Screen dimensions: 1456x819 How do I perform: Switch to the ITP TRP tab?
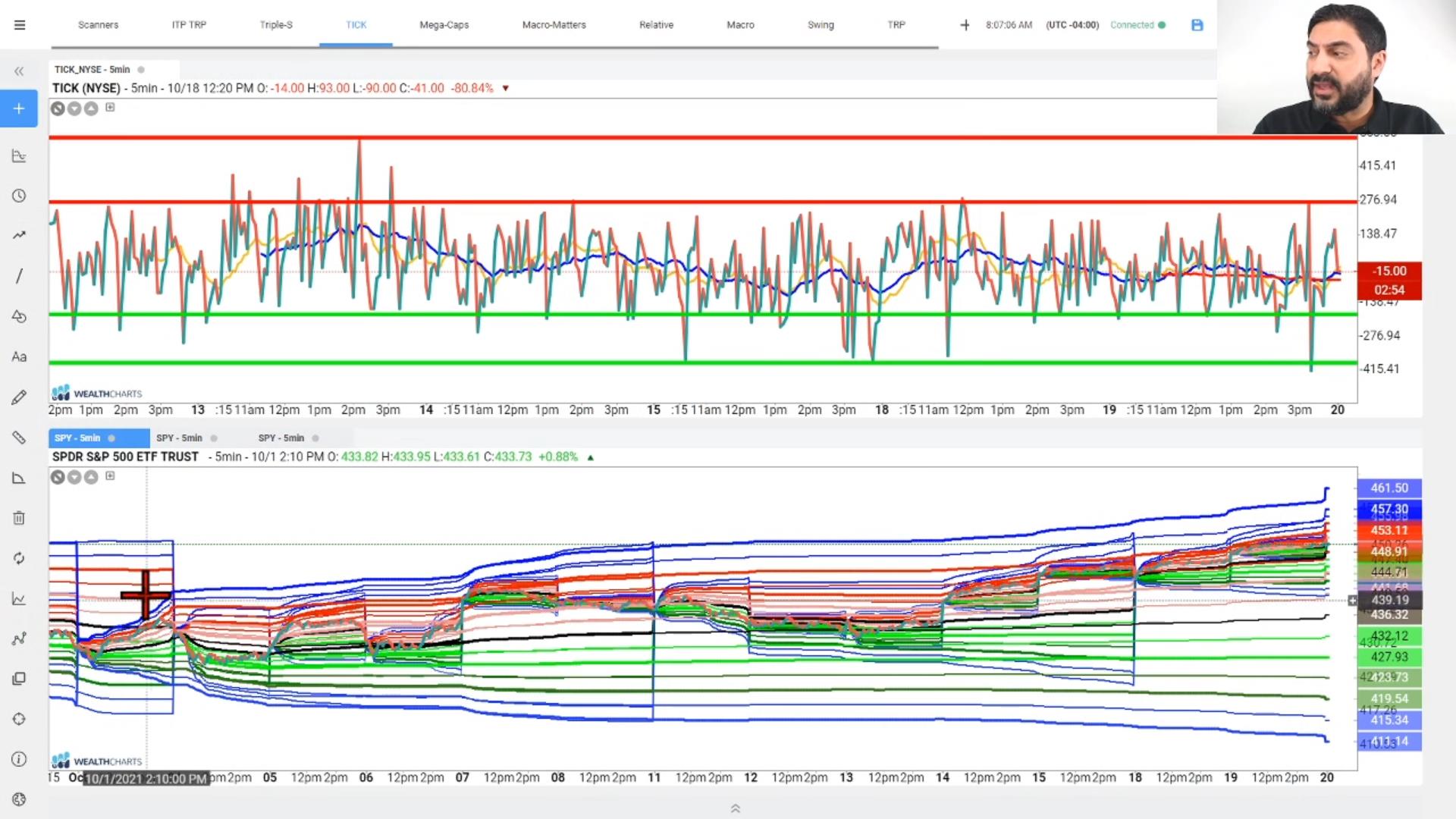pyautogui.click(x=189, y=25)
